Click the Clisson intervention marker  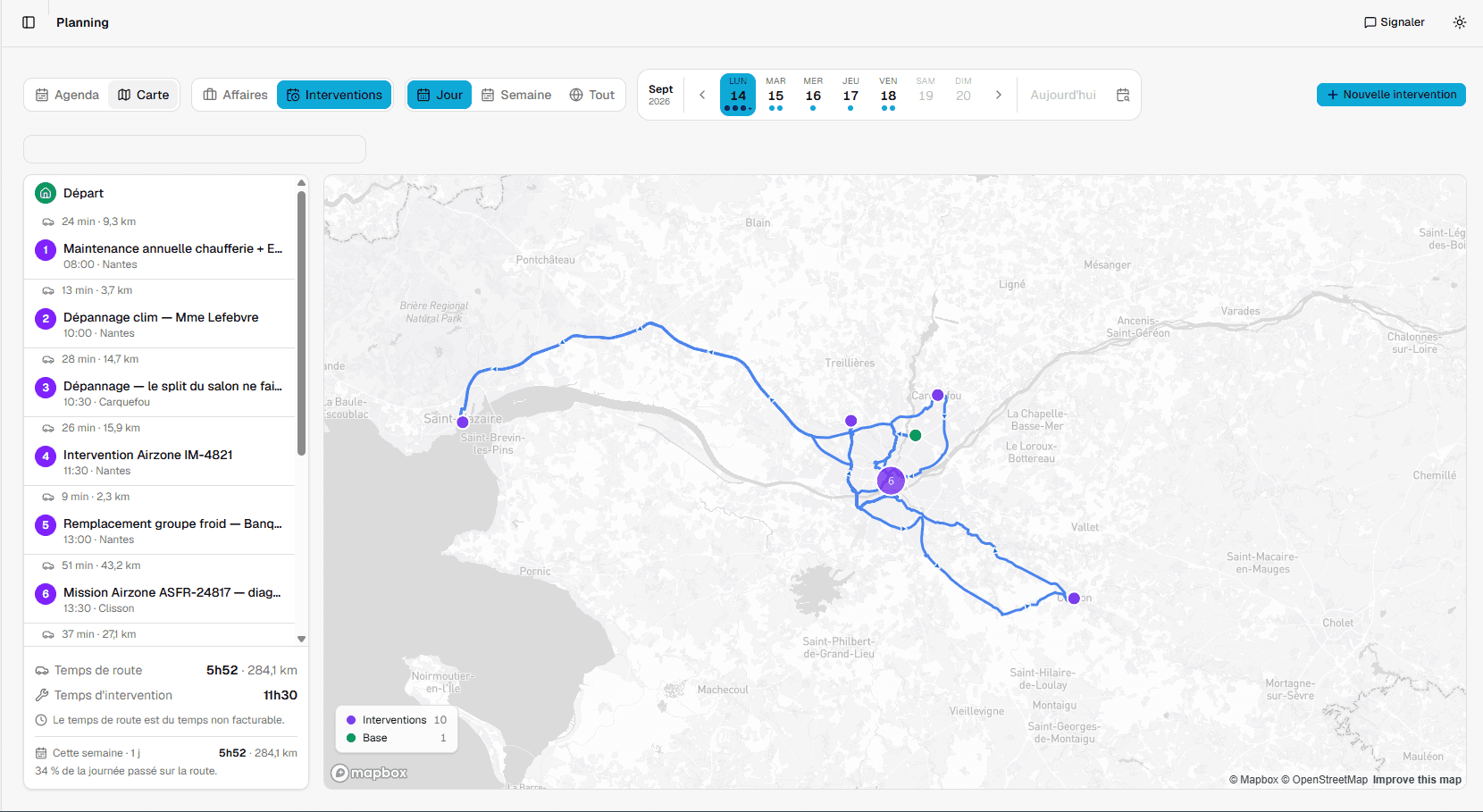pos(1074,599)
